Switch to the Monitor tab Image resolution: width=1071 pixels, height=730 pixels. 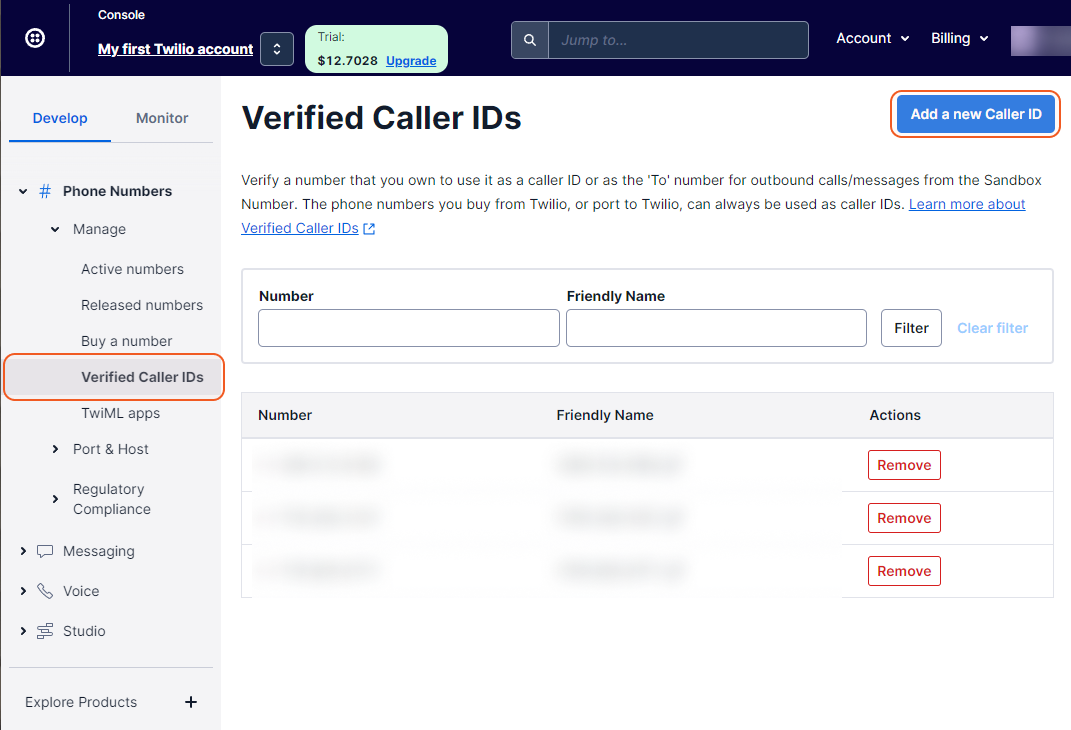click(162, 118)
